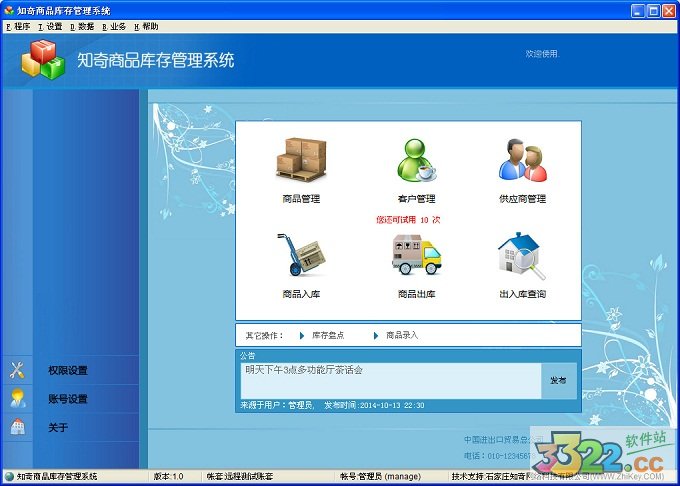The width and height of the screenshot is (680, 486).
Task: Minimize the application window
Action: click(638, 11)
